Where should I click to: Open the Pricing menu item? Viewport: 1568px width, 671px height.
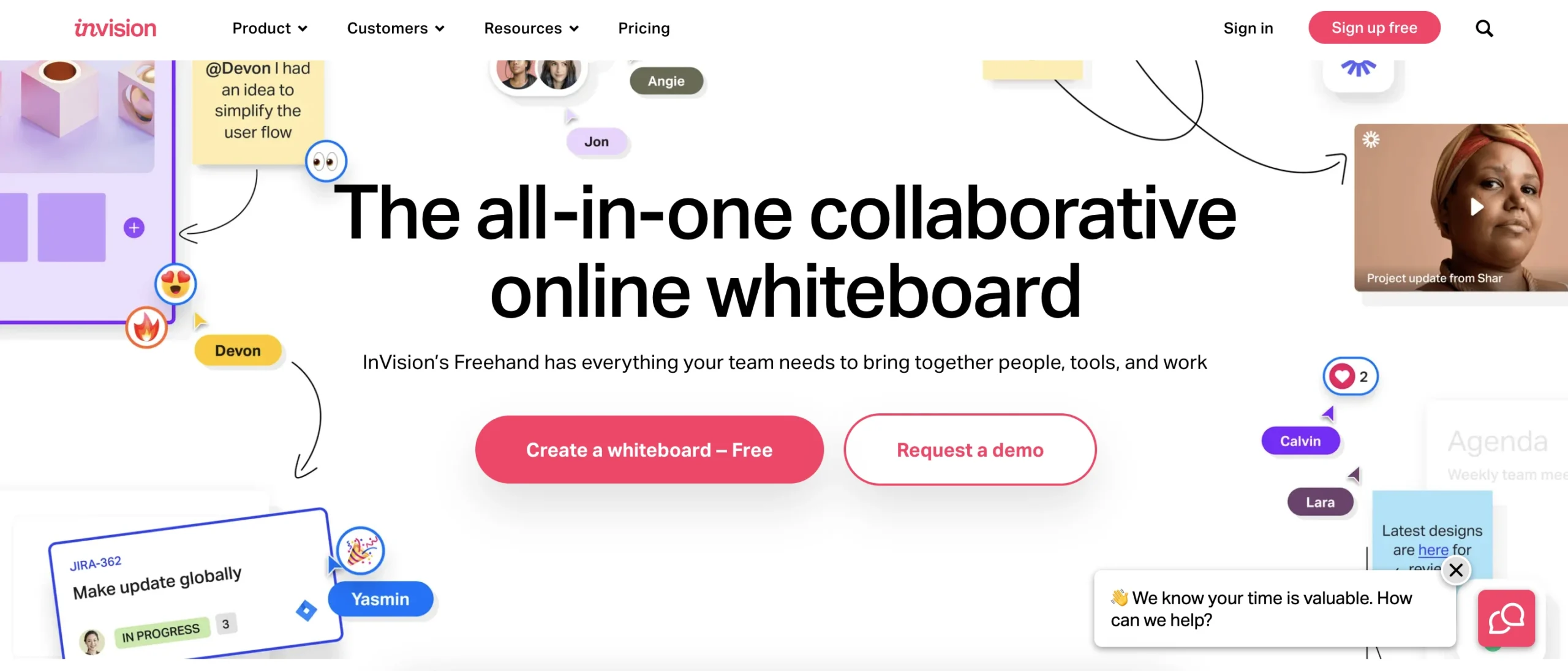[644, 28]
